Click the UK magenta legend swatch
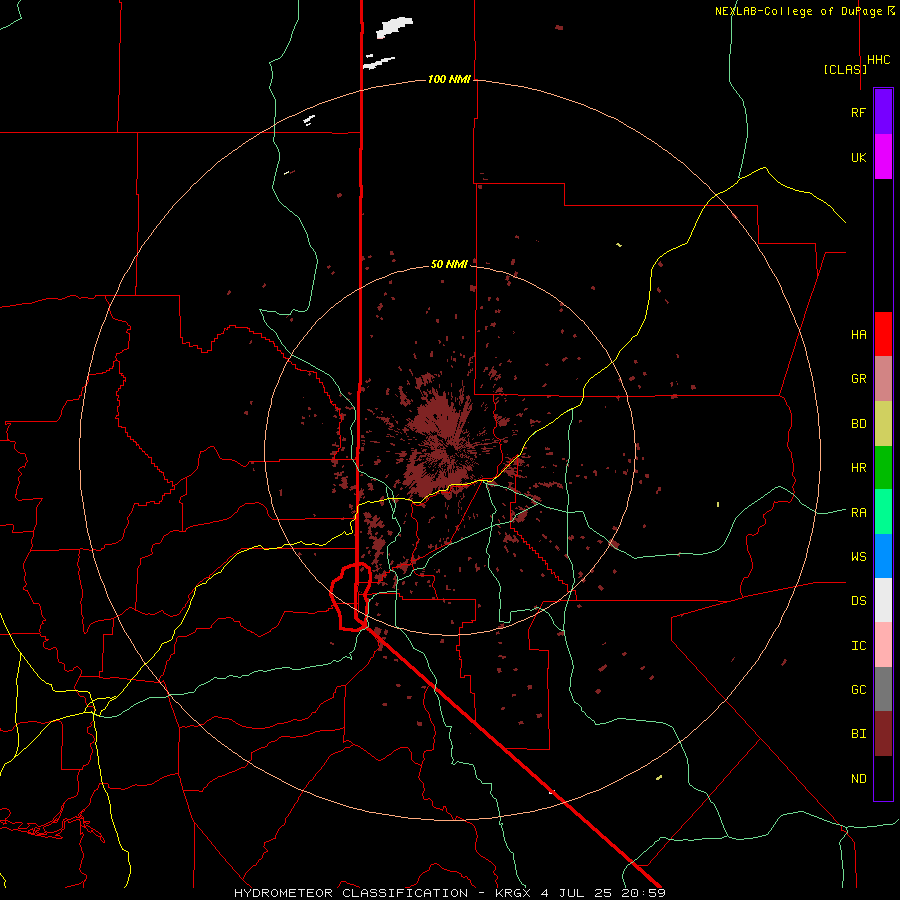 (x=883, y=157)
